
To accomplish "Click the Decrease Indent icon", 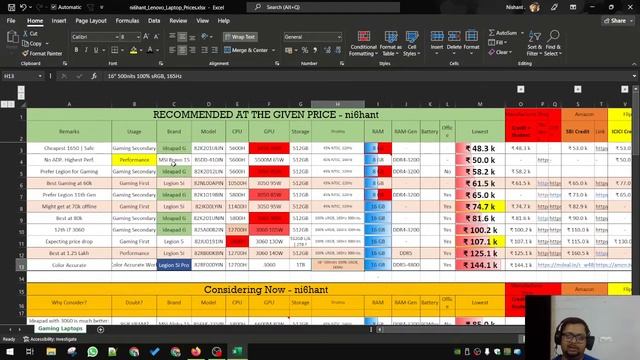I will (204, 50).
